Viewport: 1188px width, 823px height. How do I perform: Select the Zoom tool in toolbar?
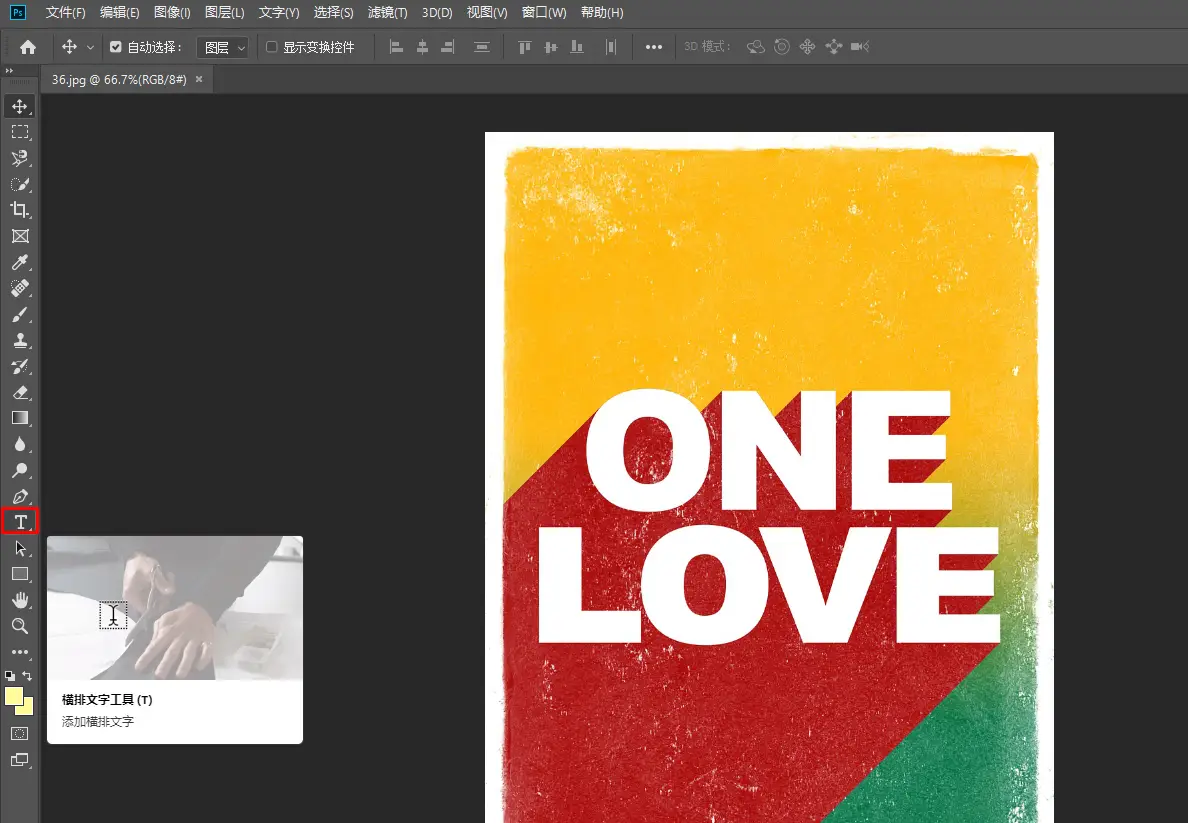(20, 626)
